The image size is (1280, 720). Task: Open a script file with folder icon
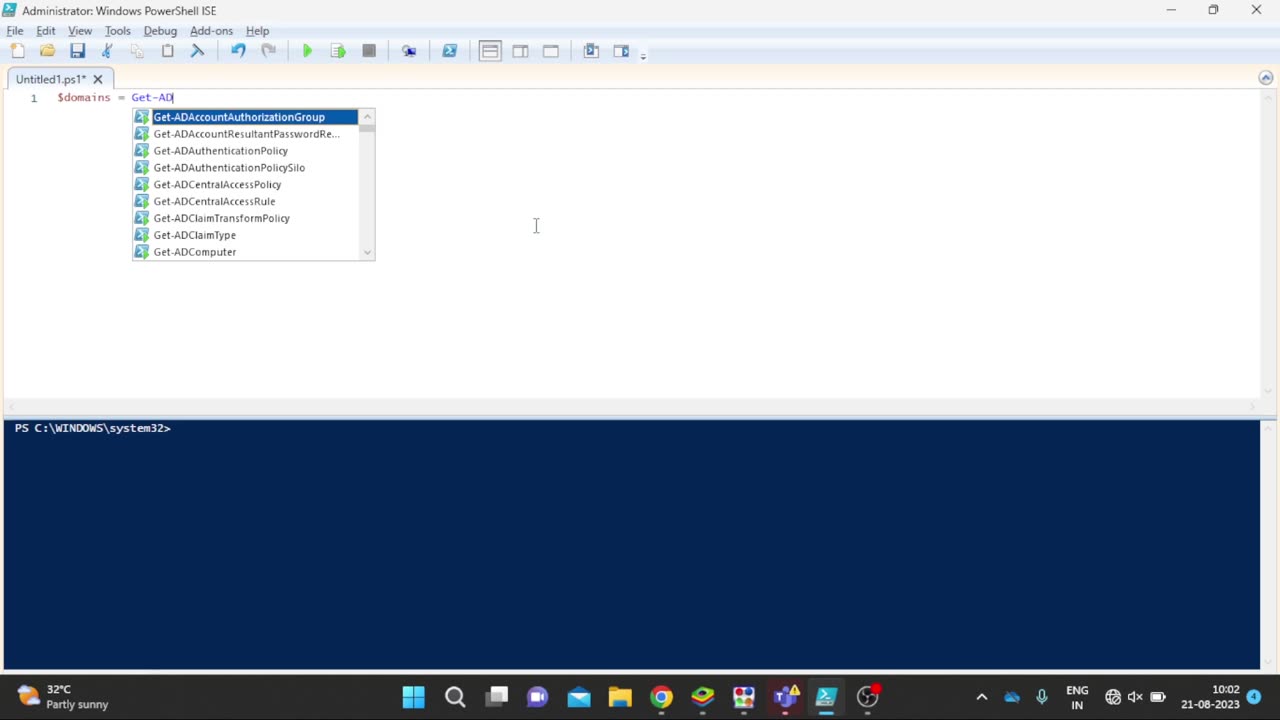click(x=47, y=51)
